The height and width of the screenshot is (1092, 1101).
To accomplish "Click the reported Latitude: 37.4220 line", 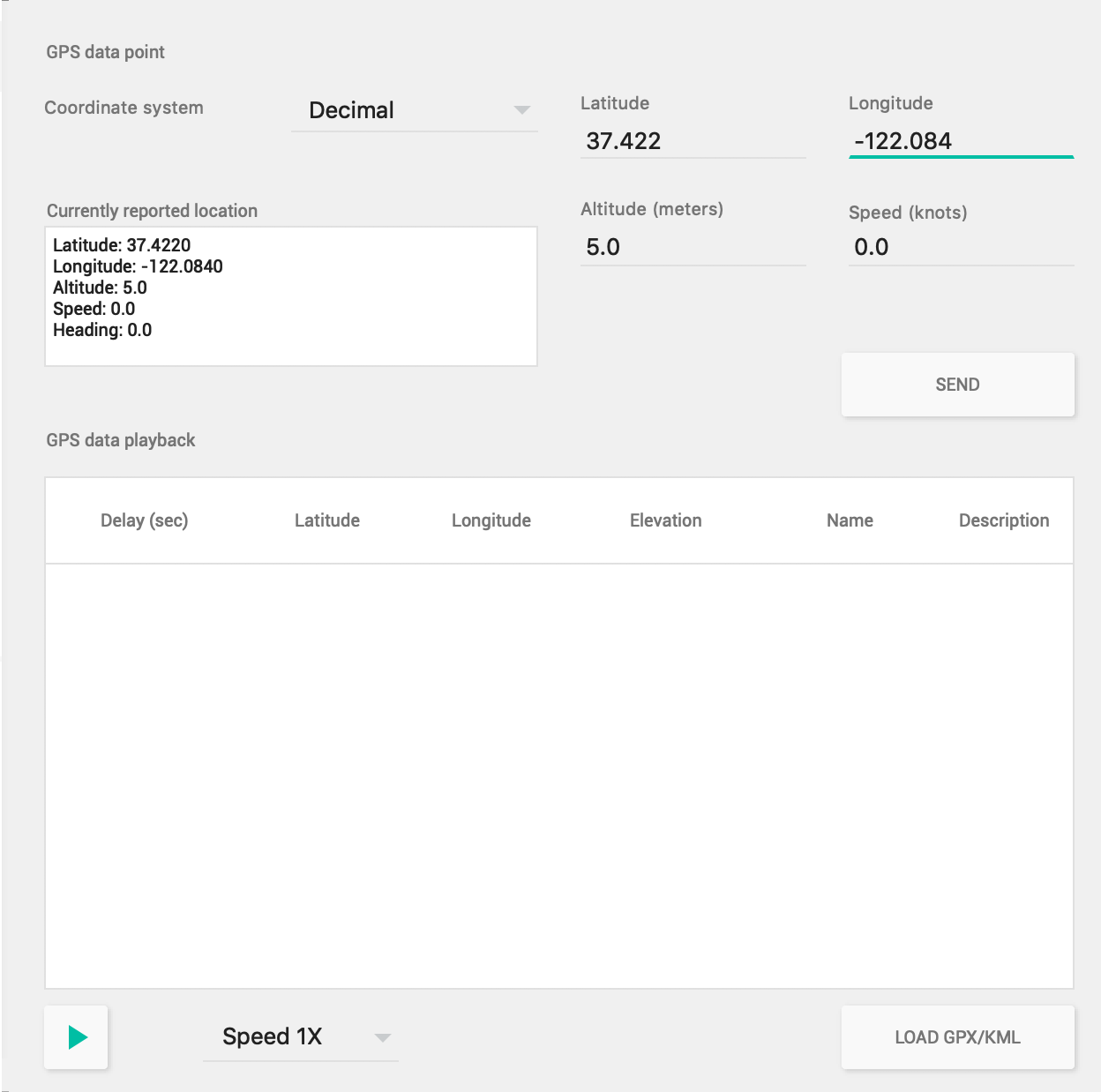I will (x=122, y=245).
